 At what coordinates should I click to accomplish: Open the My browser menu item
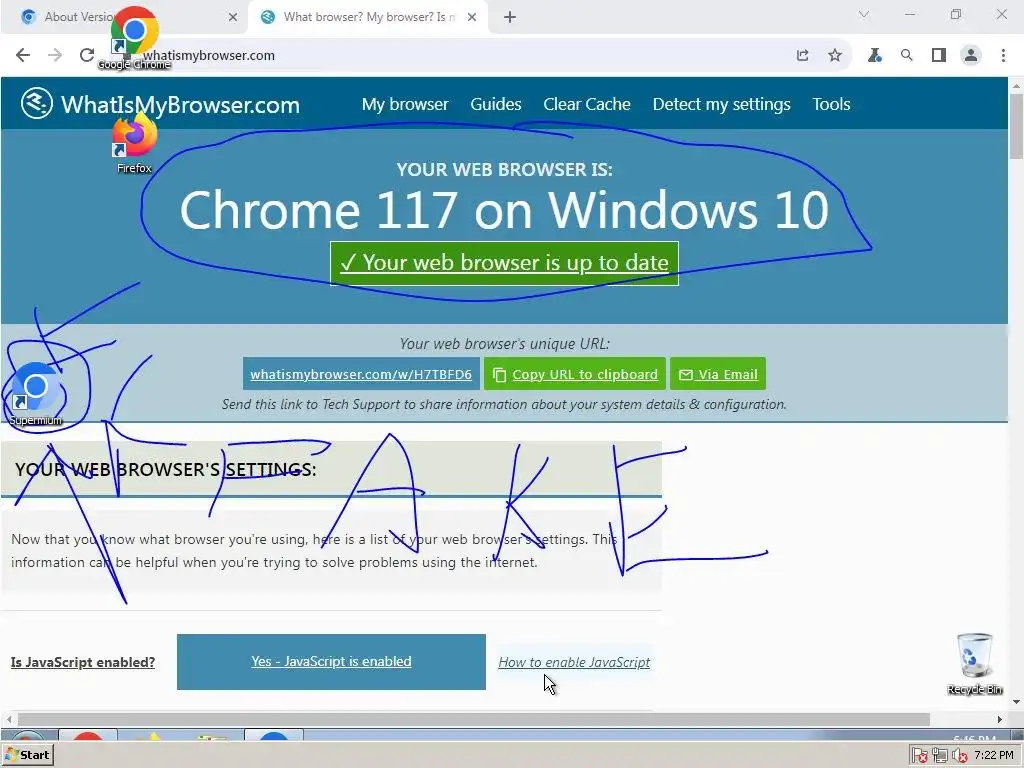405,104
